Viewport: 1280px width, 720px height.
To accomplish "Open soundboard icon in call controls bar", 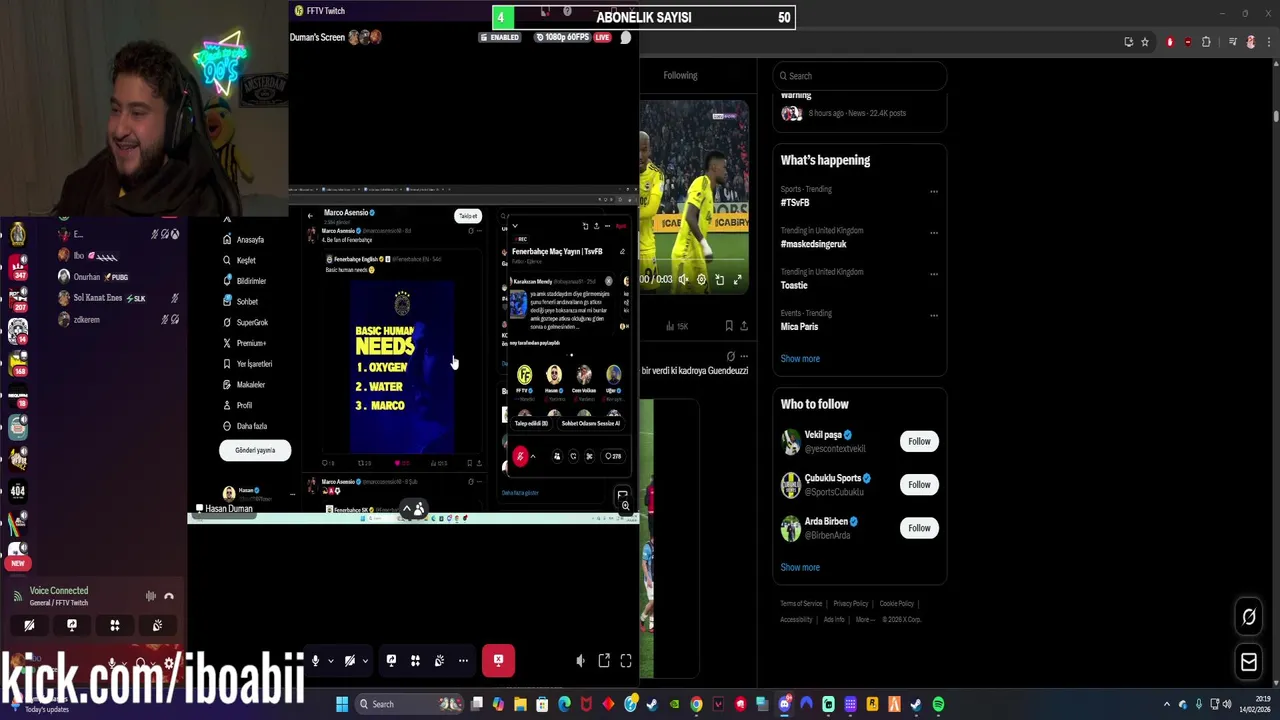I will pos(439,660).
